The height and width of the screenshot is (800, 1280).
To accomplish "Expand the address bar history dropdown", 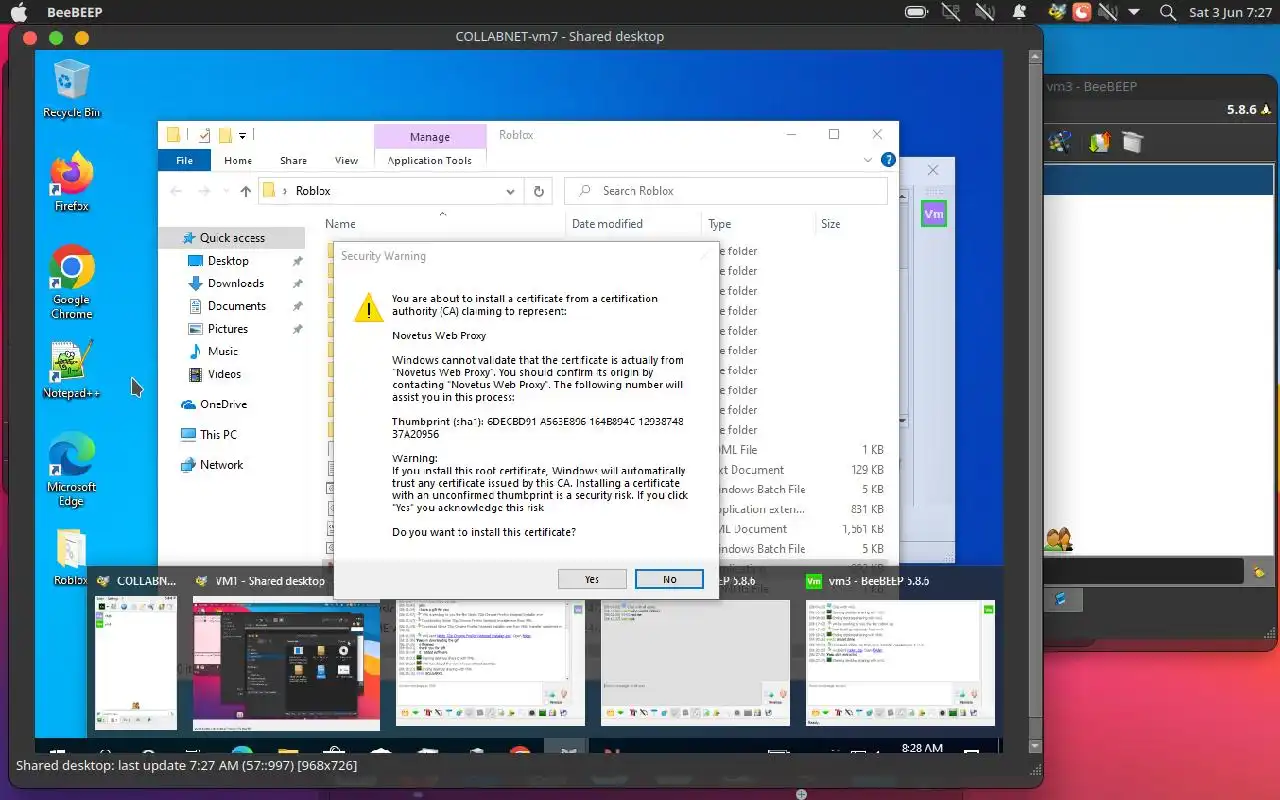I will 510,191.
